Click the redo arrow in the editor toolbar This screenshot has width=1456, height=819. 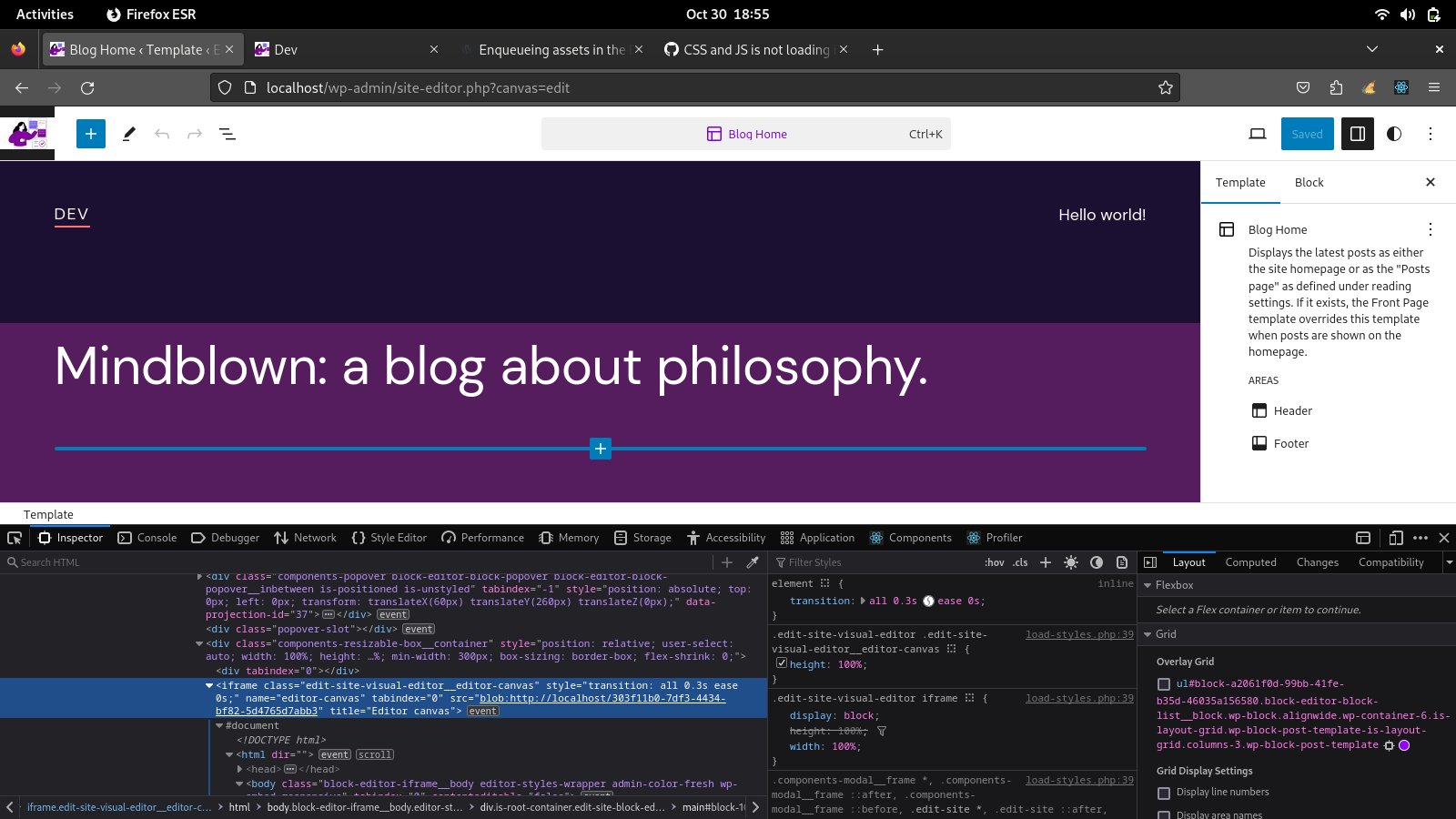tap(194, 134)
